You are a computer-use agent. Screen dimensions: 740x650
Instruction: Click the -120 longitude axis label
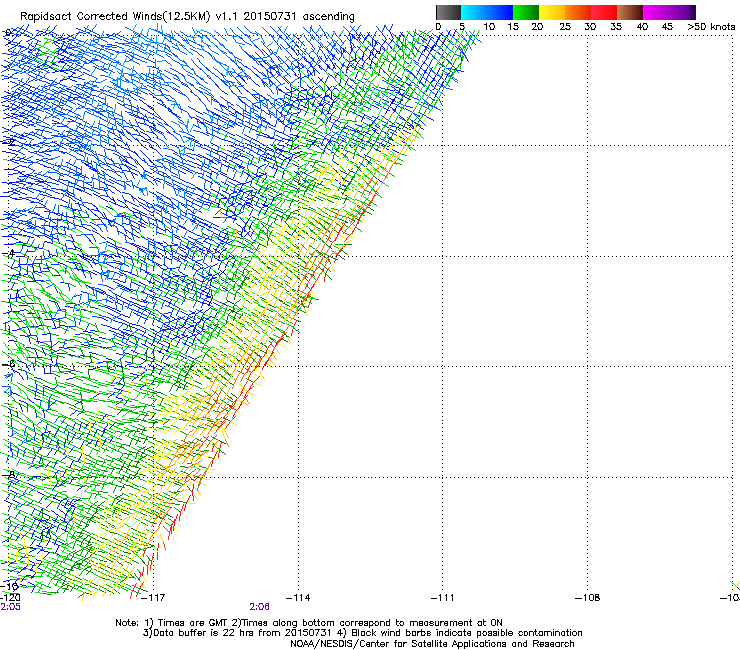point(10,598)
